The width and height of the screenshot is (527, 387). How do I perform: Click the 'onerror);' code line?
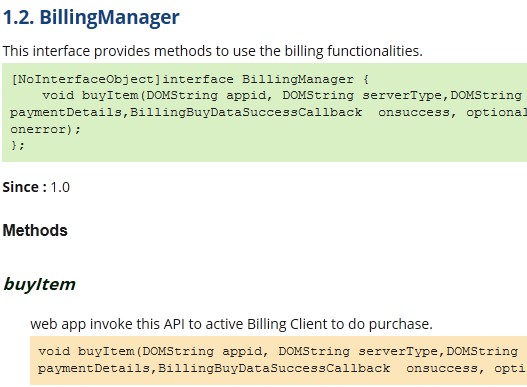(x=45, y=129)
